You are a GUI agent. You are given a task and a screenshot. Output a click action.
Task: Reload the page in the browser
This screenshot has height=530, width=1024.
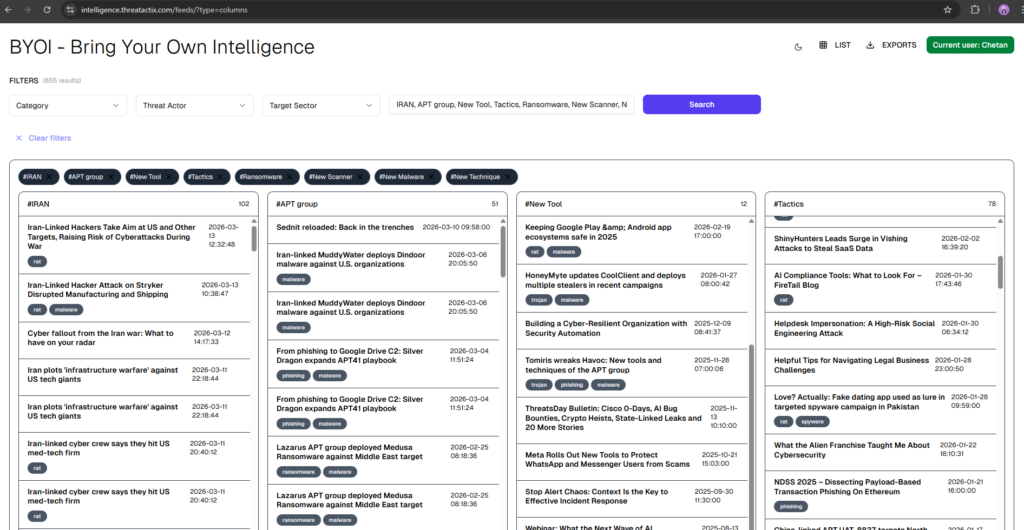coord(47,10)
